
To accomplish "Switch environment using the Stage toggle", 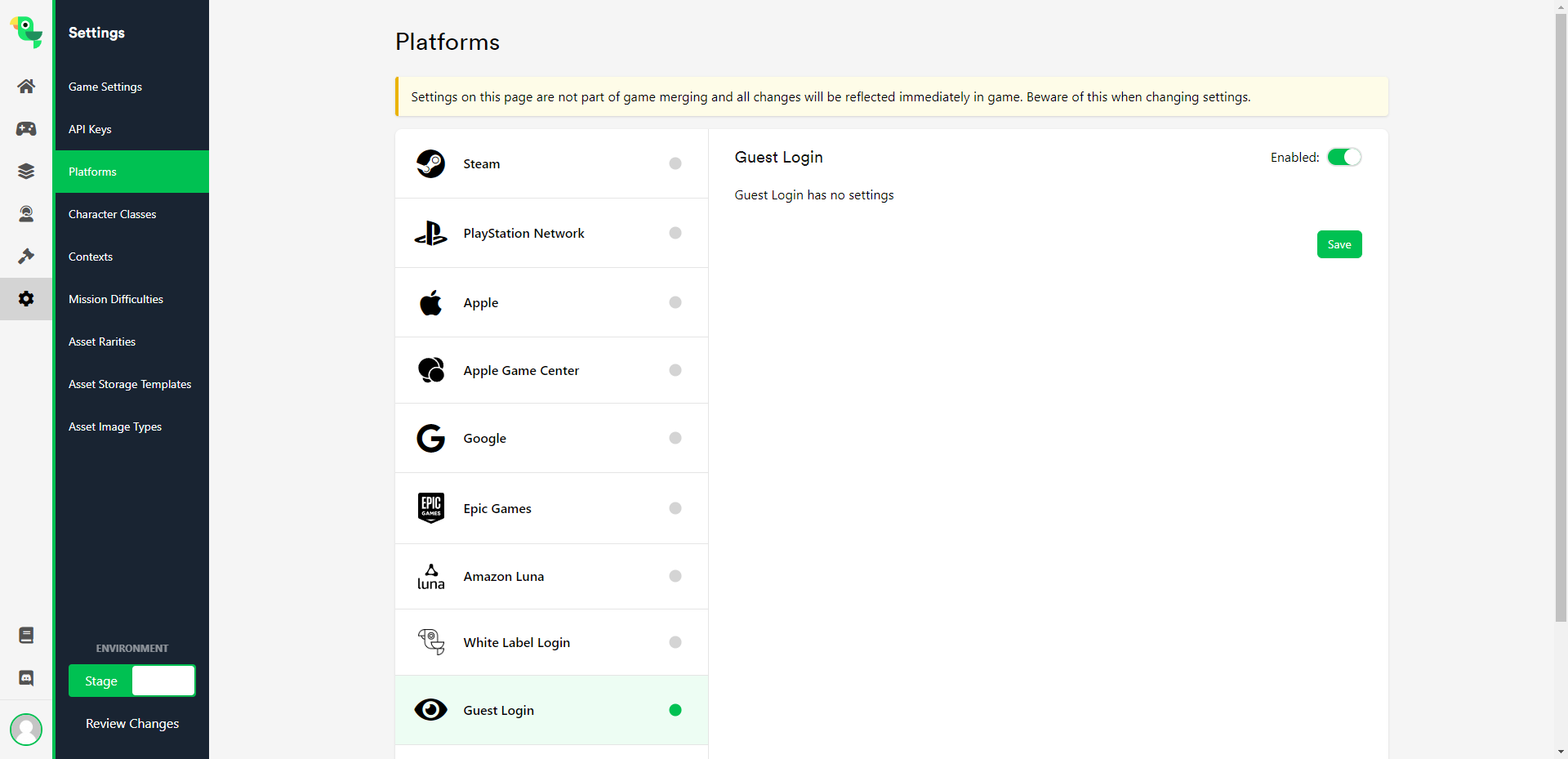I will [x=131, y=681].
